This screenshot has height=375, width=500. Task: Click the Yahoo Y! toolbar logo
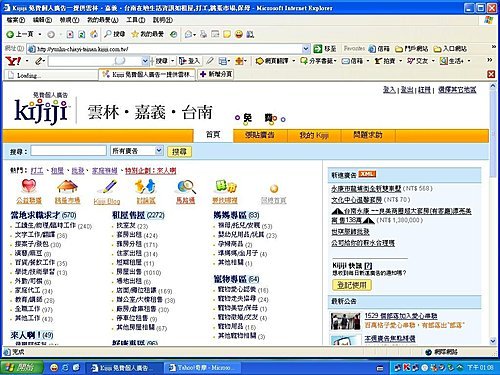pyautogui.click(x=14, y=61)
